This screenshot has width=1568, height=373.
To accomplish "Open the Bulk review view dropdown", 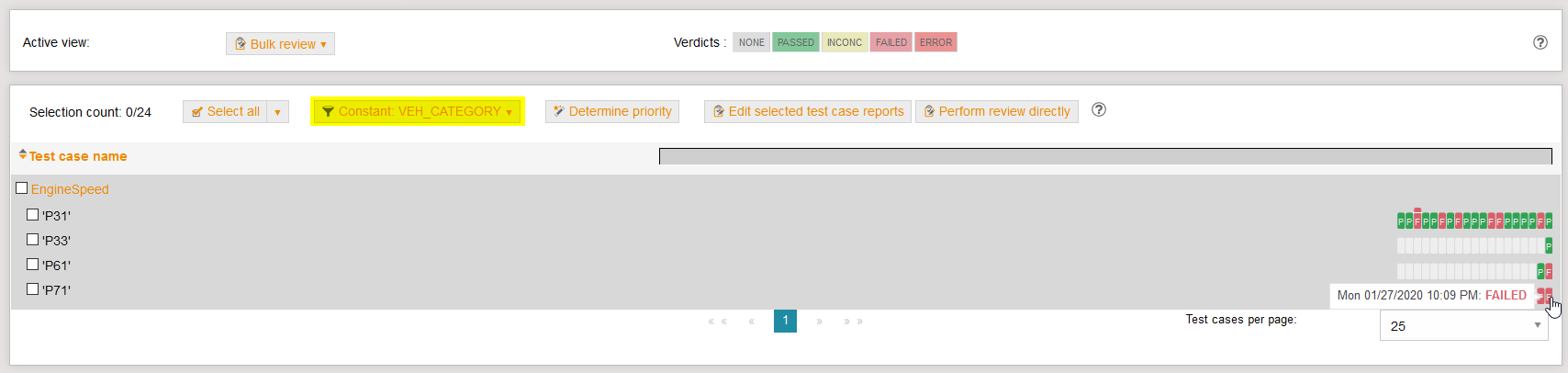I will tap(280, 44).
